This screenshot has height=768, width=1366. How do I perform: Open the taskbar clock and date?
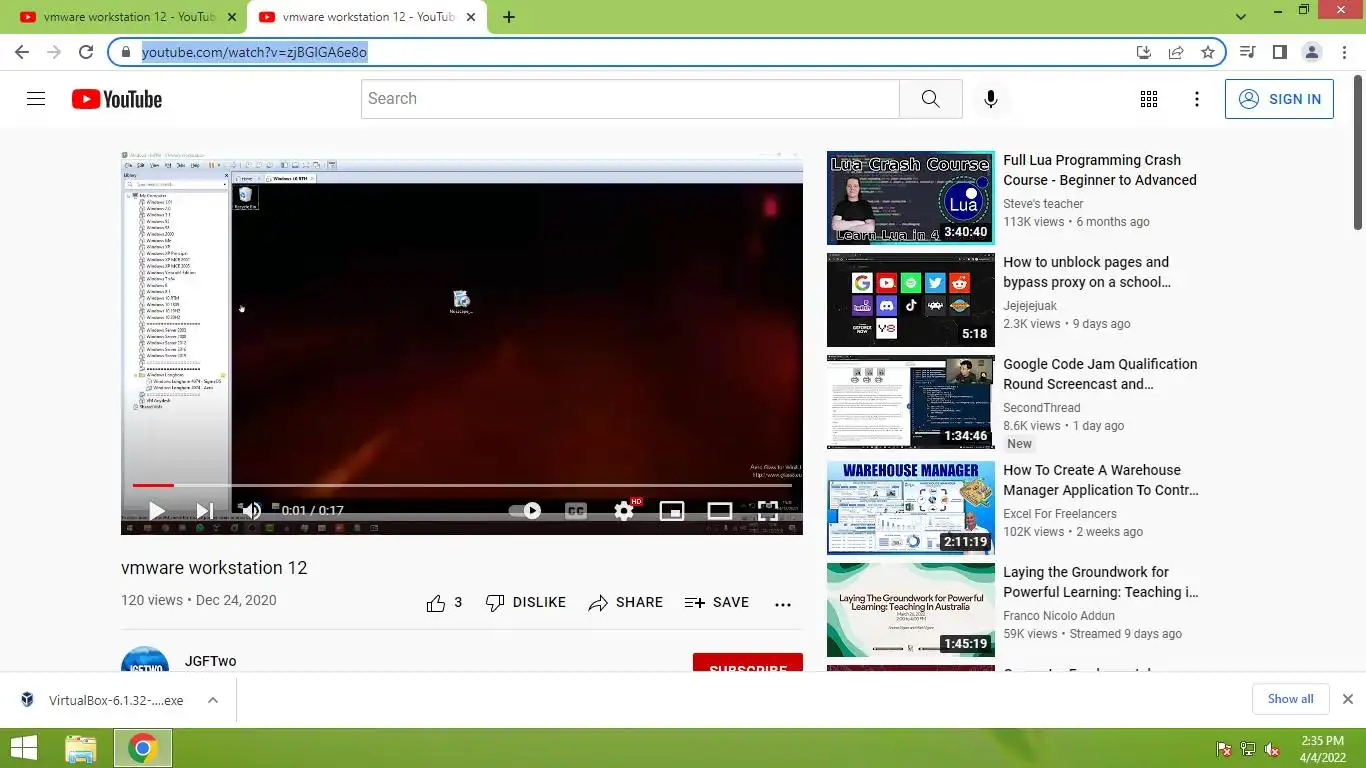[x=1321, y=748]
